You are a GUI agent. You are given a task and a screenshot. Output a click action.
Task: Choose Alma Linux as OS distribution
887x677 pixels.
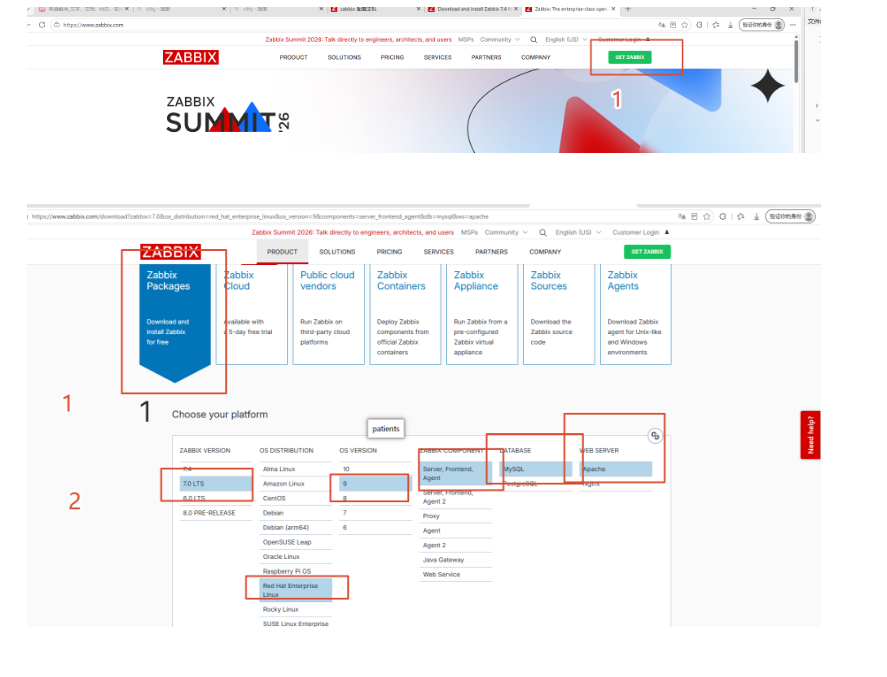click(x=296, y=469)
